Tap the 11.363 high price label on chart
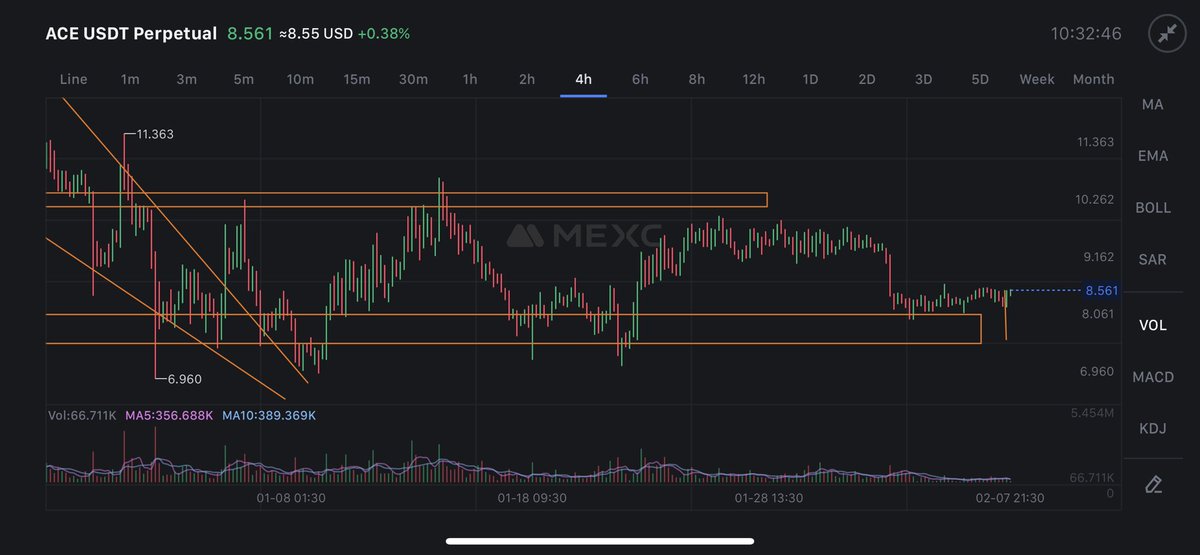Viewport: 1200px width, 555px height. [155, 134]
